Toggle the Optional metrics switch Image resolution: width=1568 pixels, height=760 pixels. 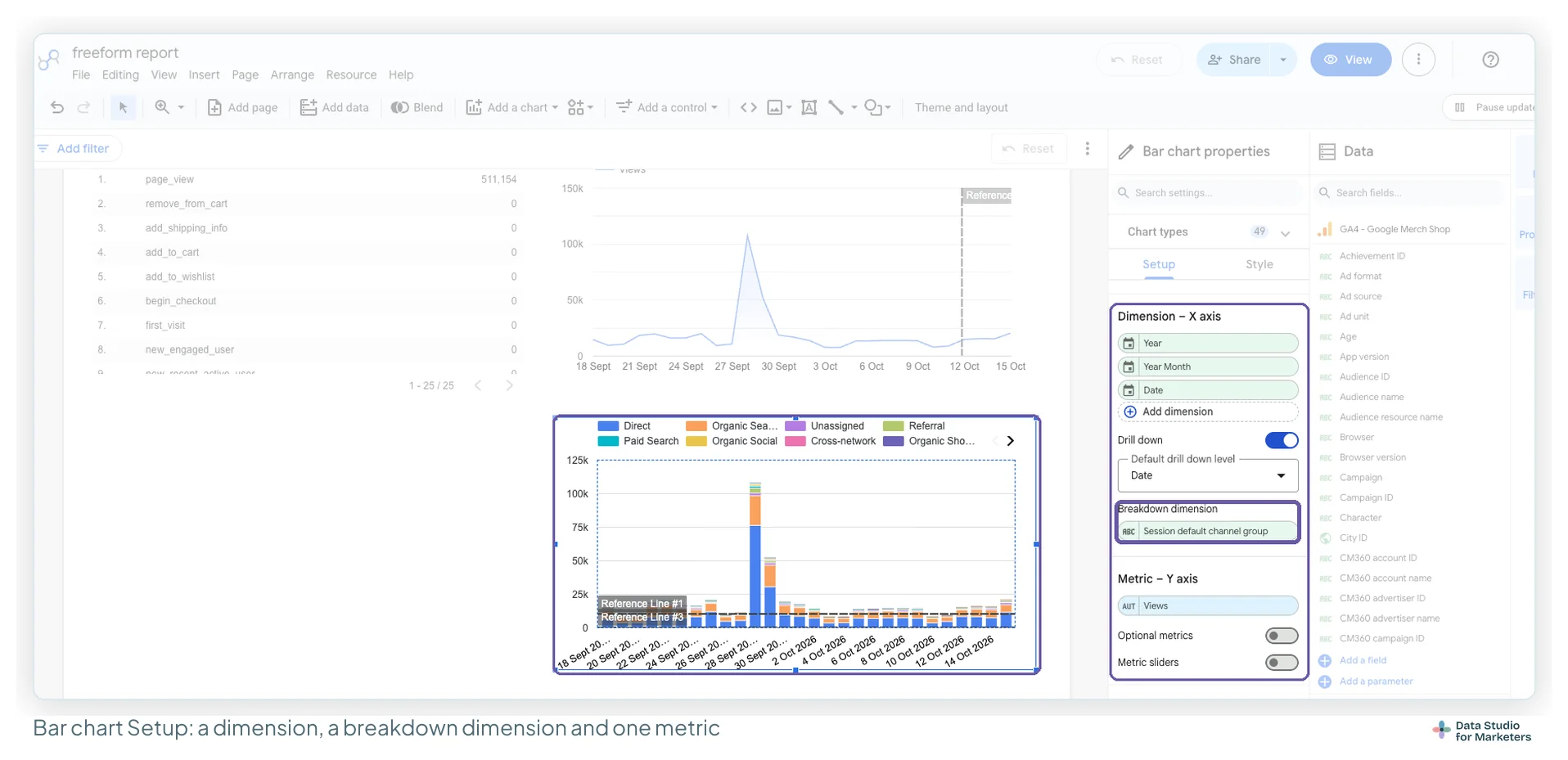click(x=1282, y=636)
